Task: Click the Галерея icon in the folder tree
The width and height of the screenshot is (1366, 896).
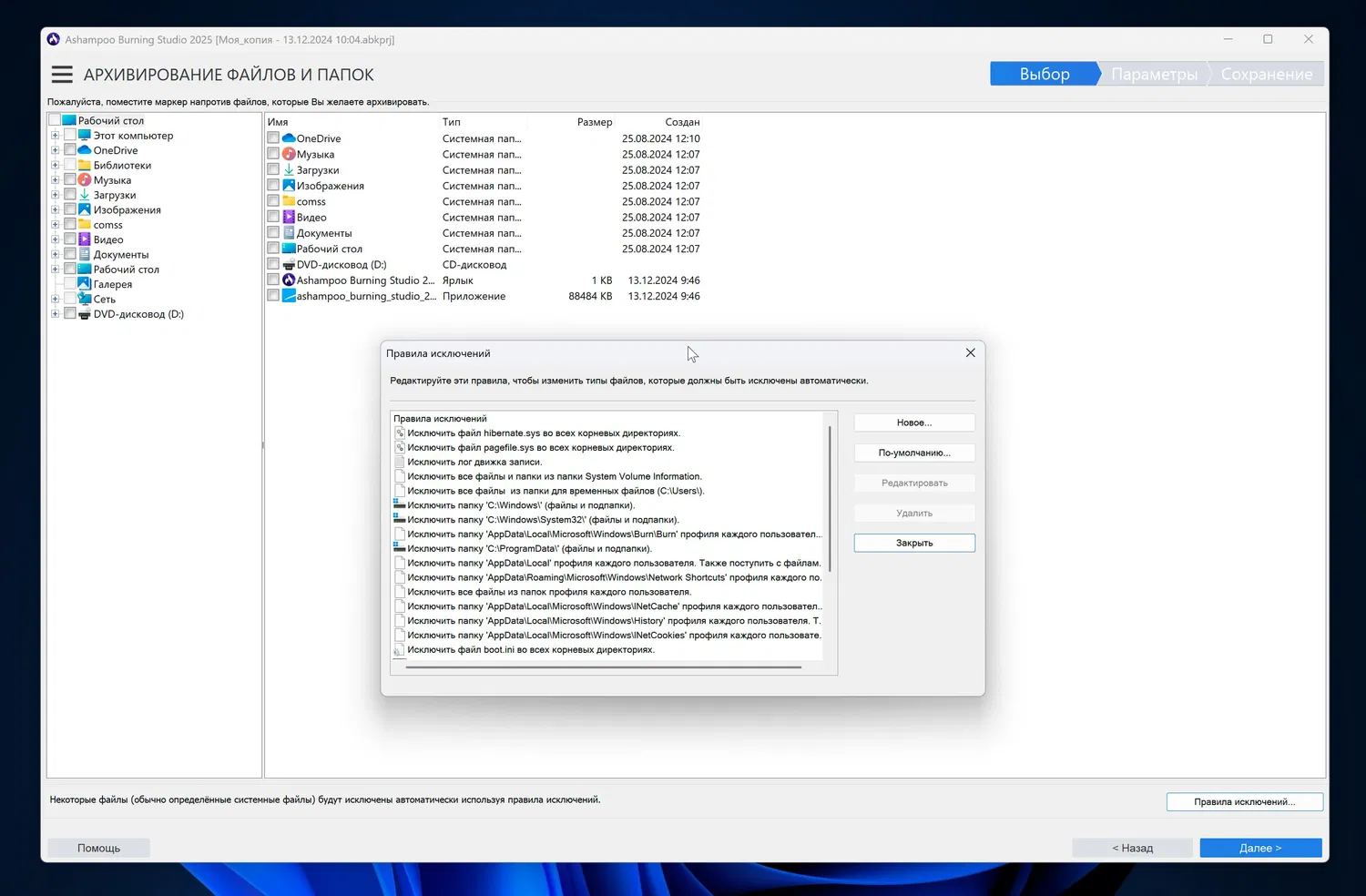Action: (x=85, y=284)
